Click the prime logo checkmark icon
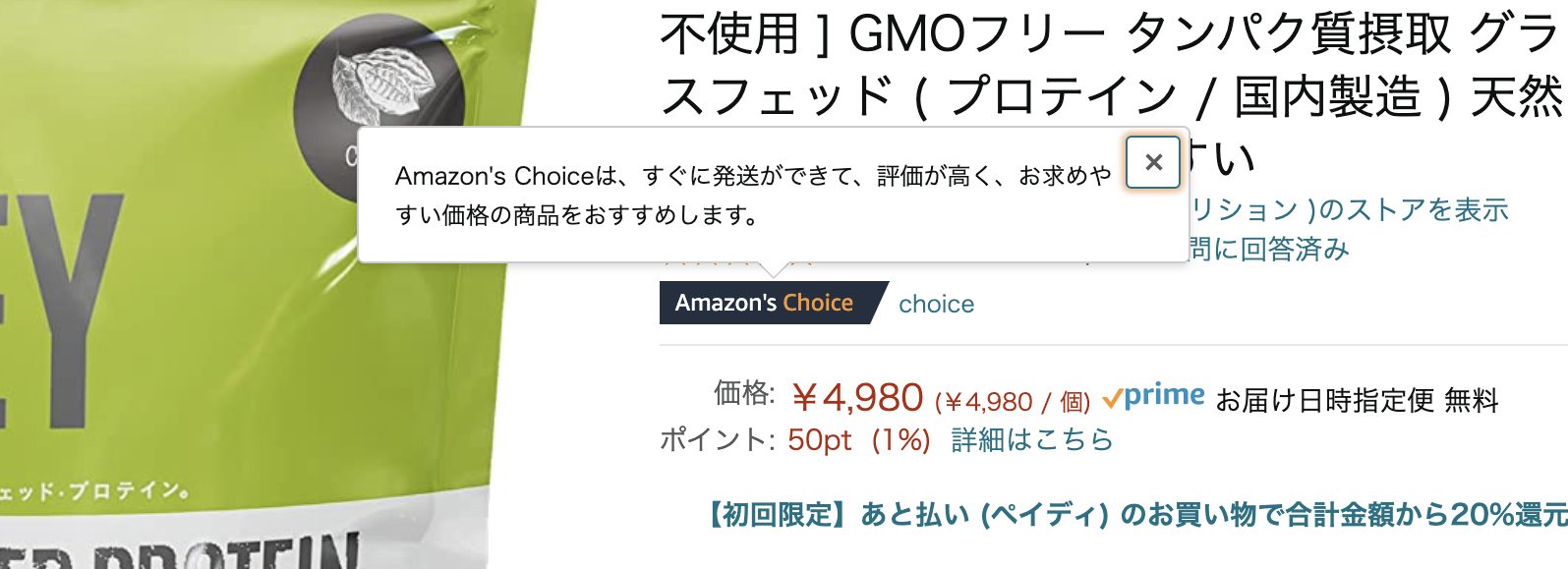The width and height of the screenshot is (1568, 569). [x=1113, y=399]
